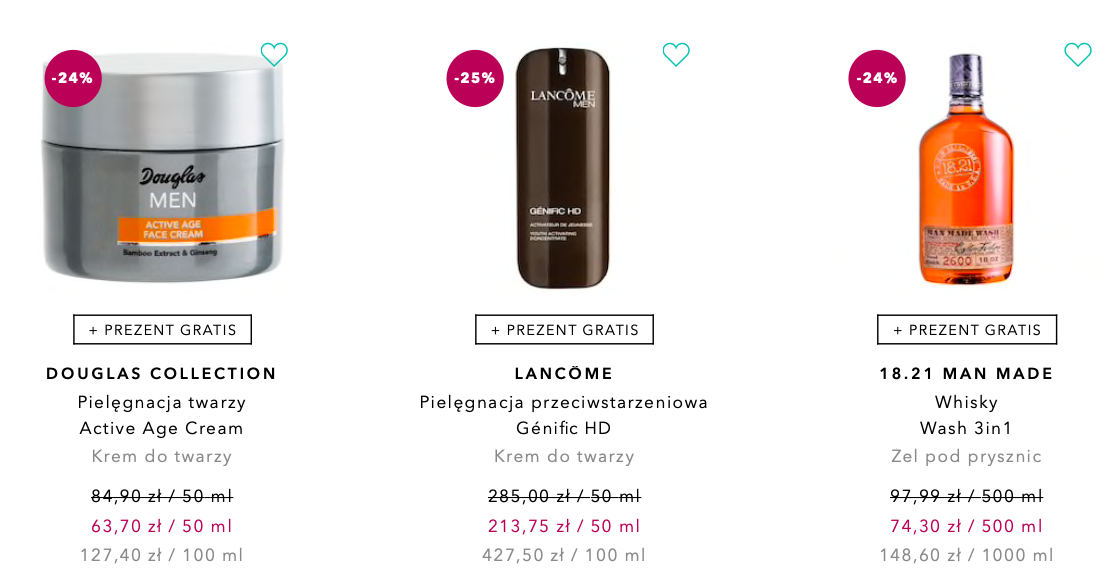Open the Lancôme brand link
The image size is (1118, 572).
(564, 374)
